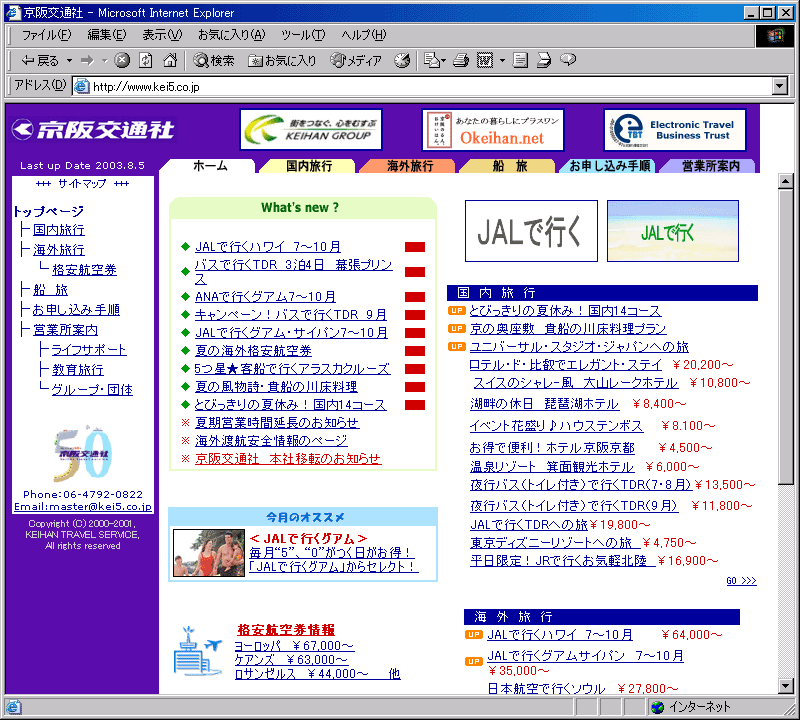800x720 pixels.
Task: Open the Back button history dropdown arrow
Action: (69, 60)
